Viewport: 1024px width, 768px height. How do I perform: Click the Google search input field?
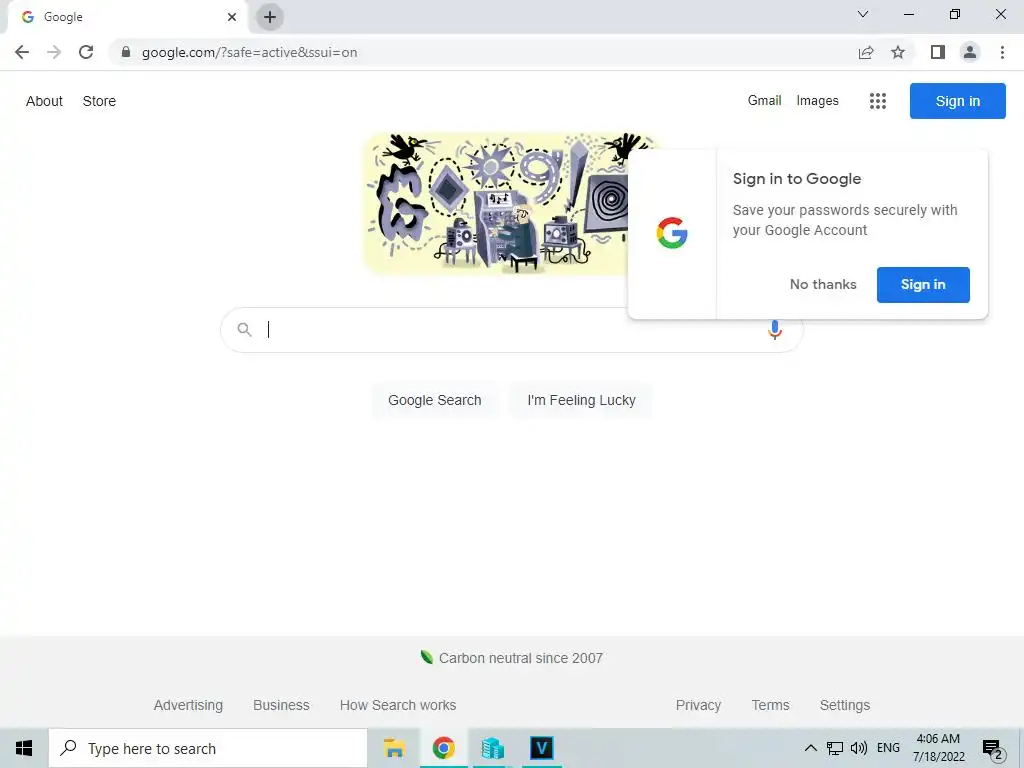point(511,330)
